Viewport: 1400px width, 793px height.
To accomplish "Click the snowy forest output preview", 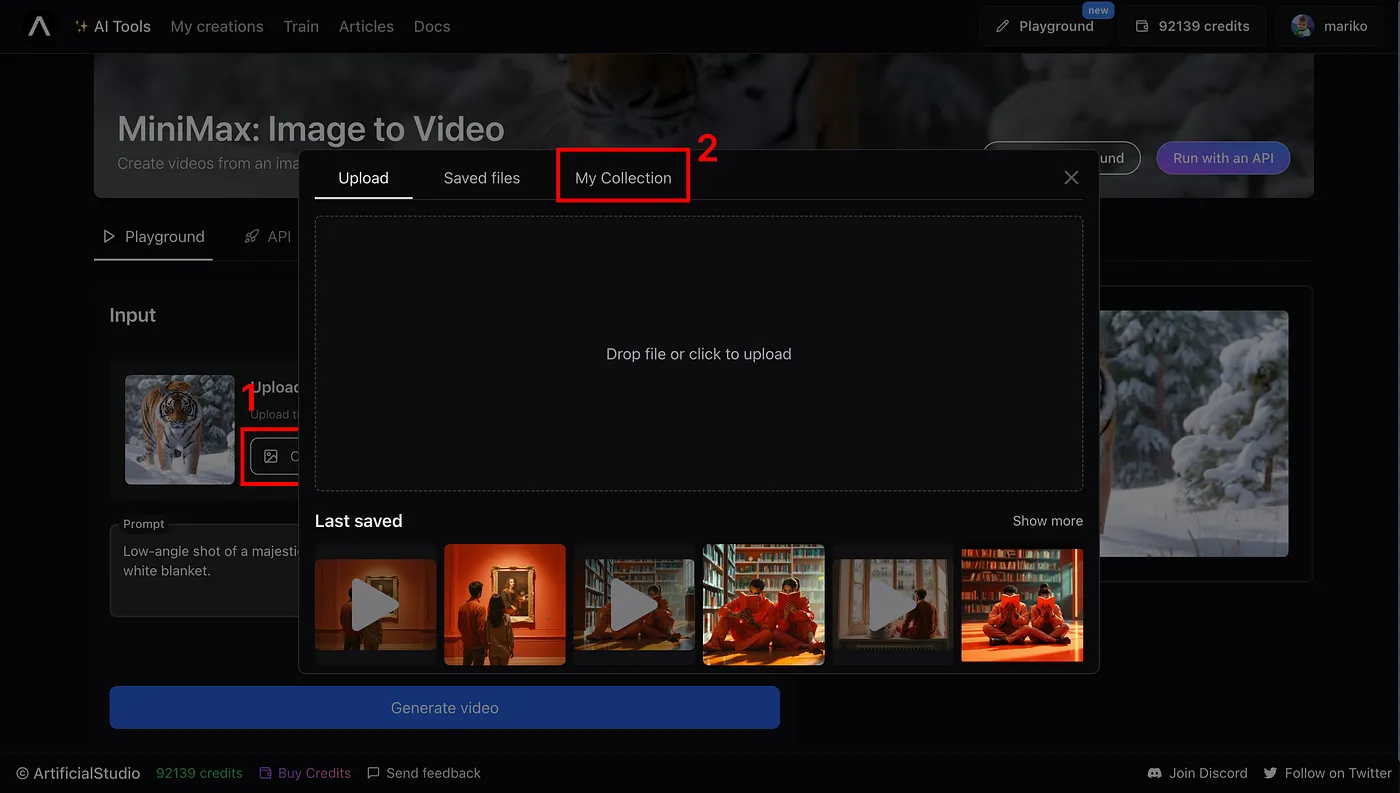I will tap(1194, 433).
